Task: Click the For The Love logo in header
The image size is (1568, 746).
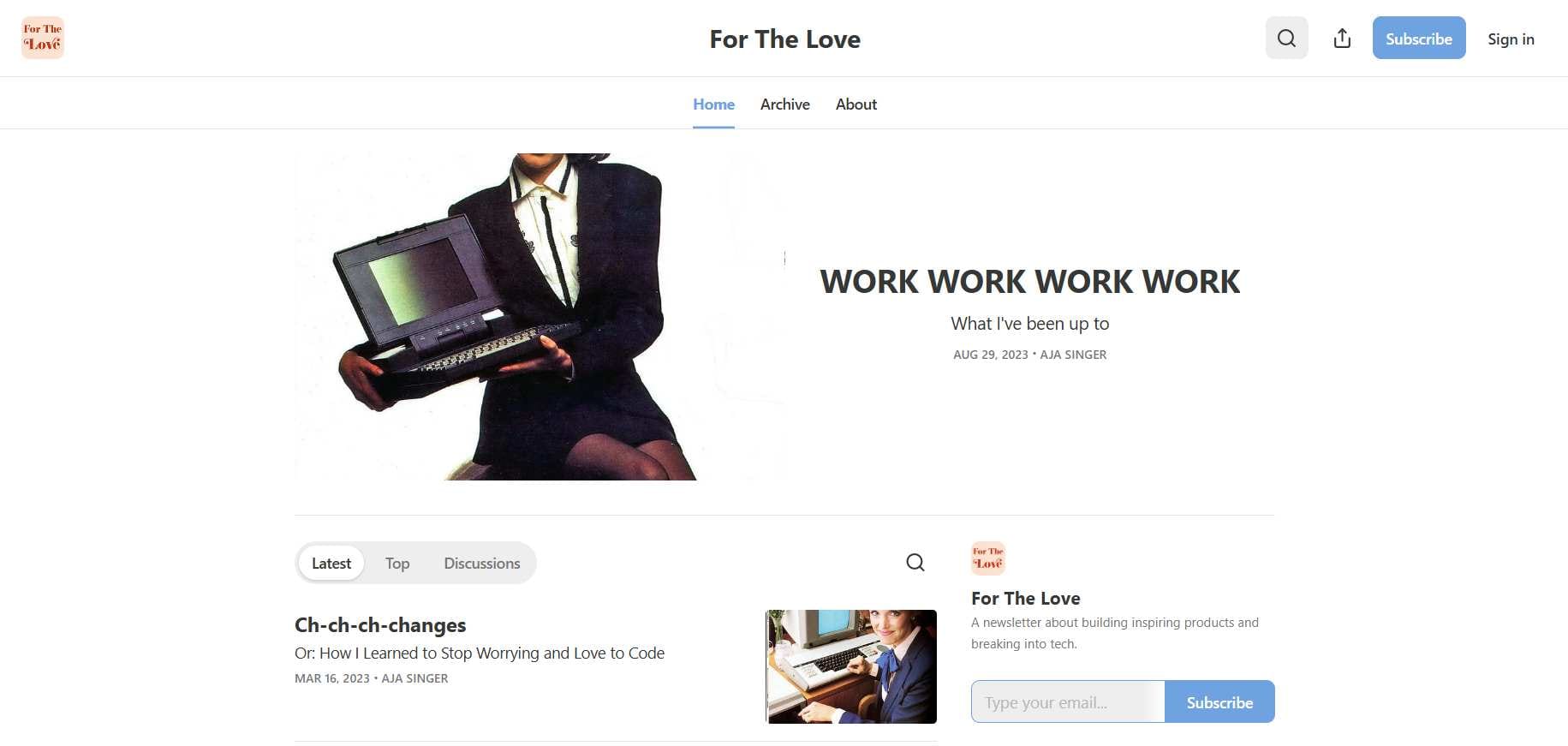Action: [43, 38]
